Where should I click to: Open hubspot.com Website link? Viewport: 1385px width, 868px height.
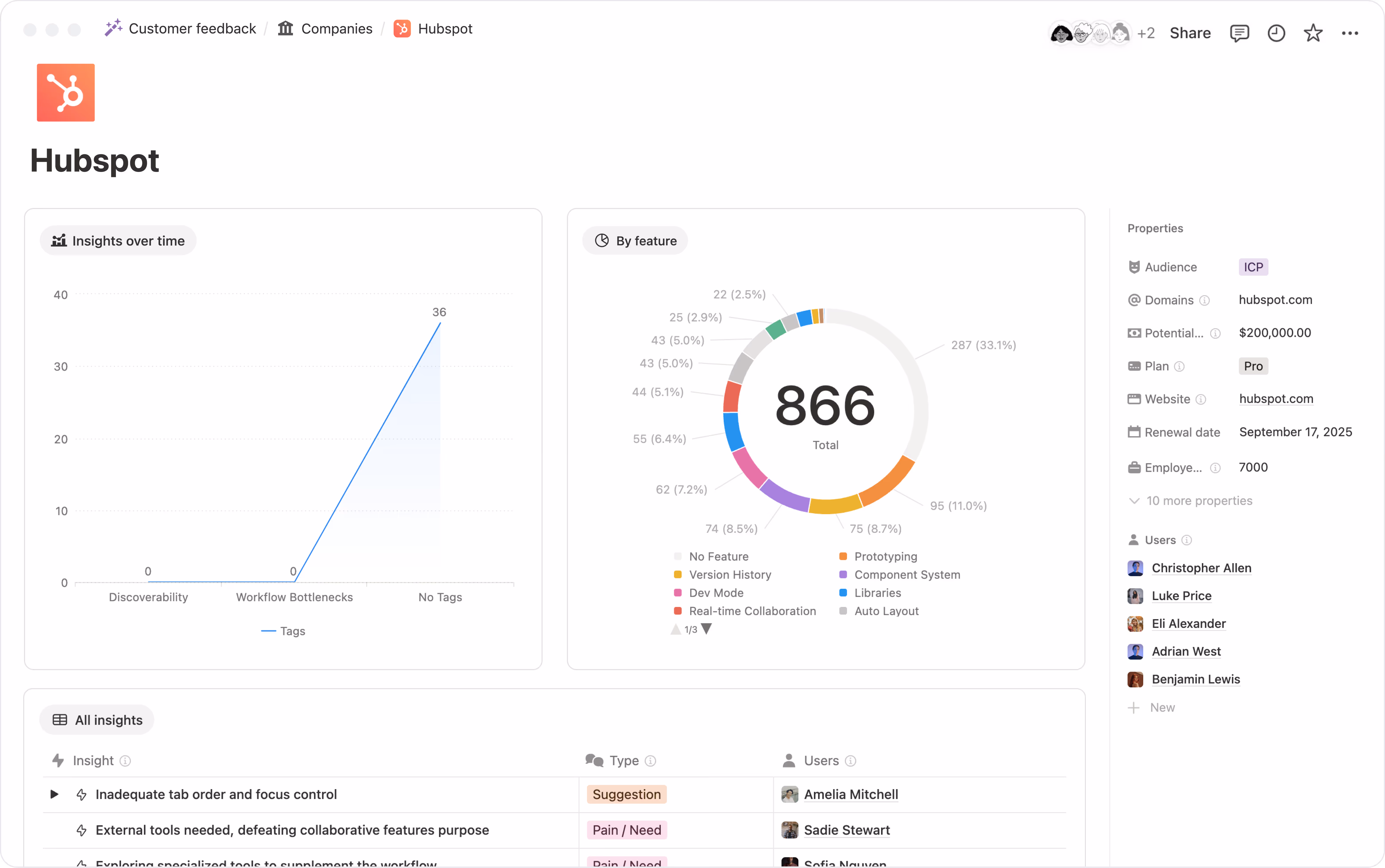point(1276,399)
